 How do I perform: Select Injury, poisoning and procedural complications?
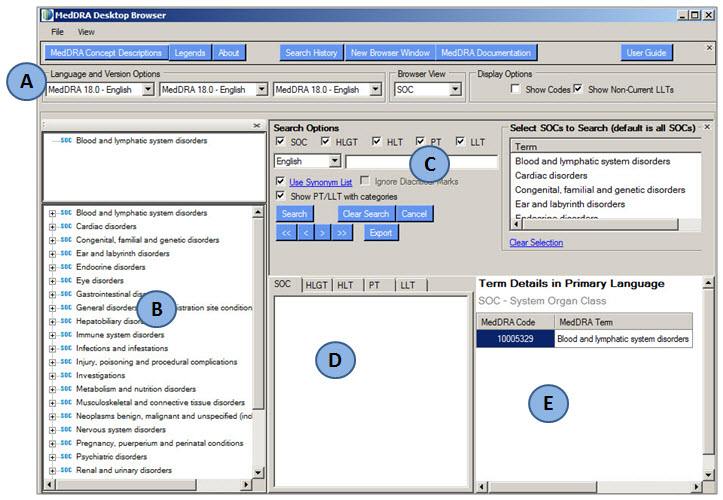click(157, 362)
